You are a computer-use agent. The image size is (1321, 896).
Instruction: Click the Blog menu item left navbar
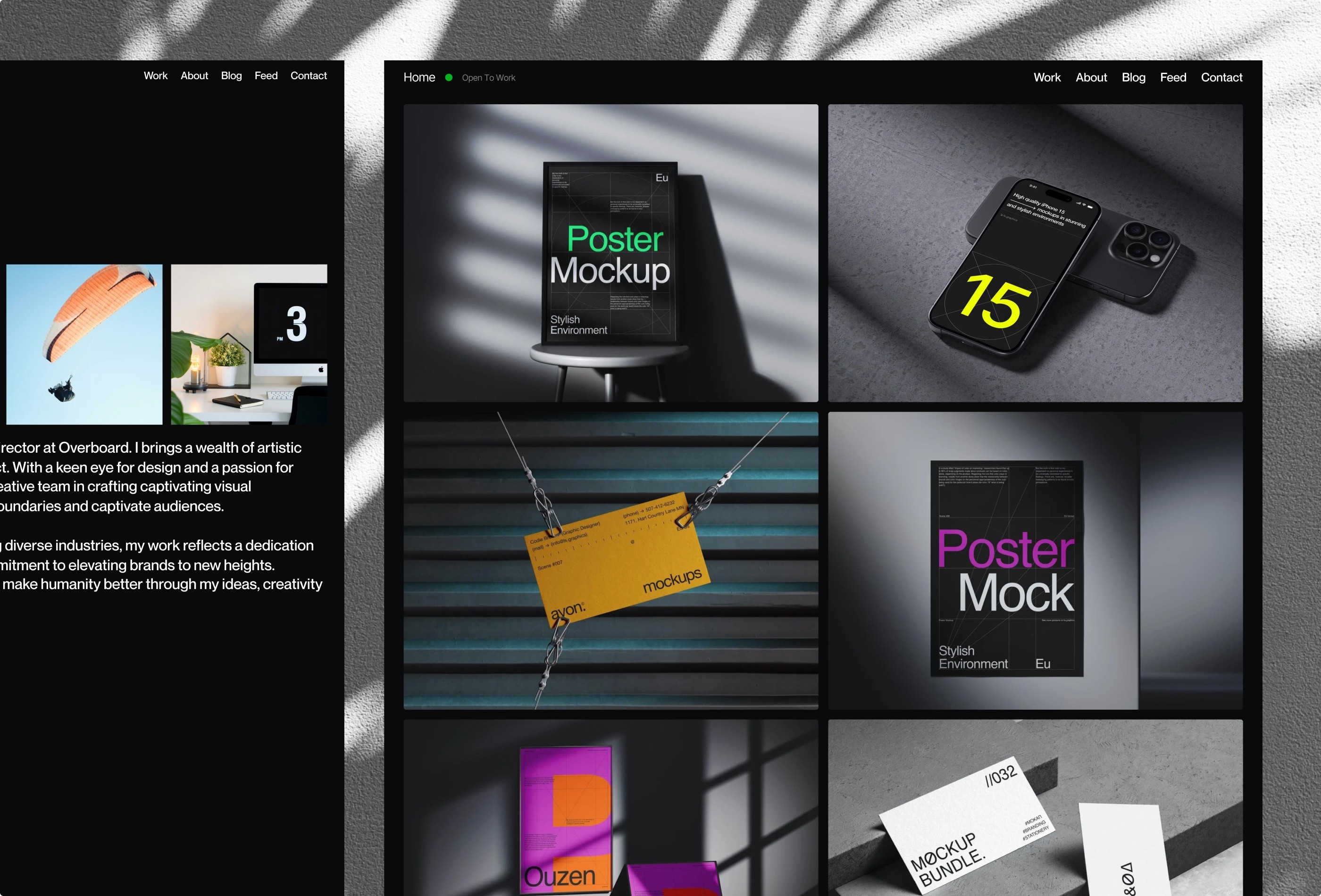[x=231, y=76]
